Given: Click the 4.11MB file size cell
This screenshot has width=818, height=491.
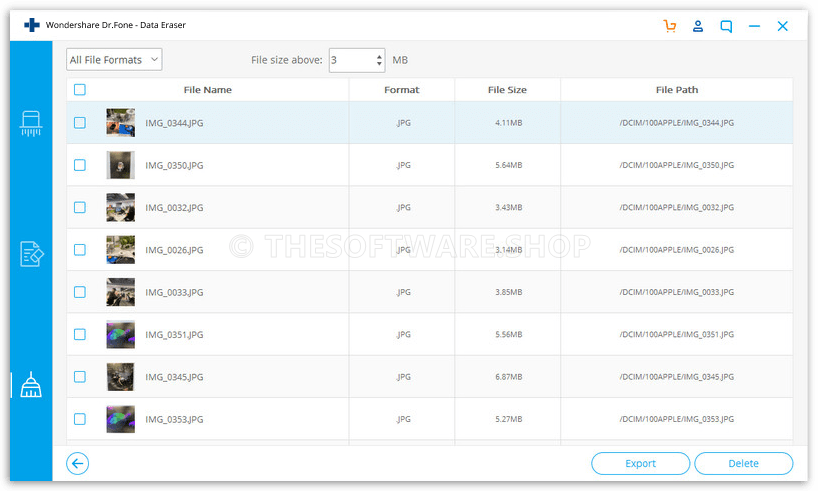Looking at the screenshot, I should (x=509, y=123).
